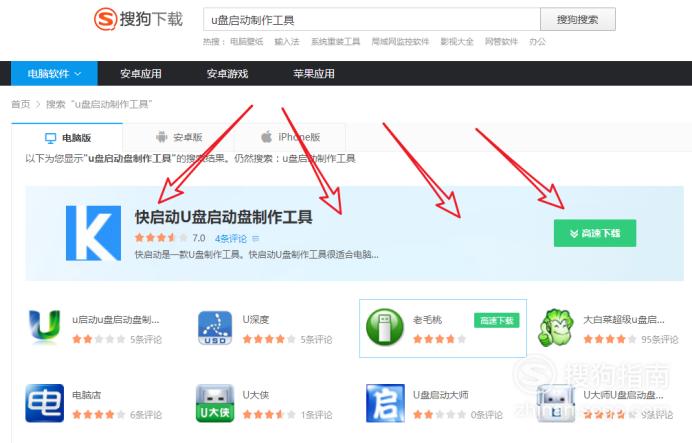This screenshot has height=443, width=692.
Task: Click hot search link 输入法
Action: 287,42
